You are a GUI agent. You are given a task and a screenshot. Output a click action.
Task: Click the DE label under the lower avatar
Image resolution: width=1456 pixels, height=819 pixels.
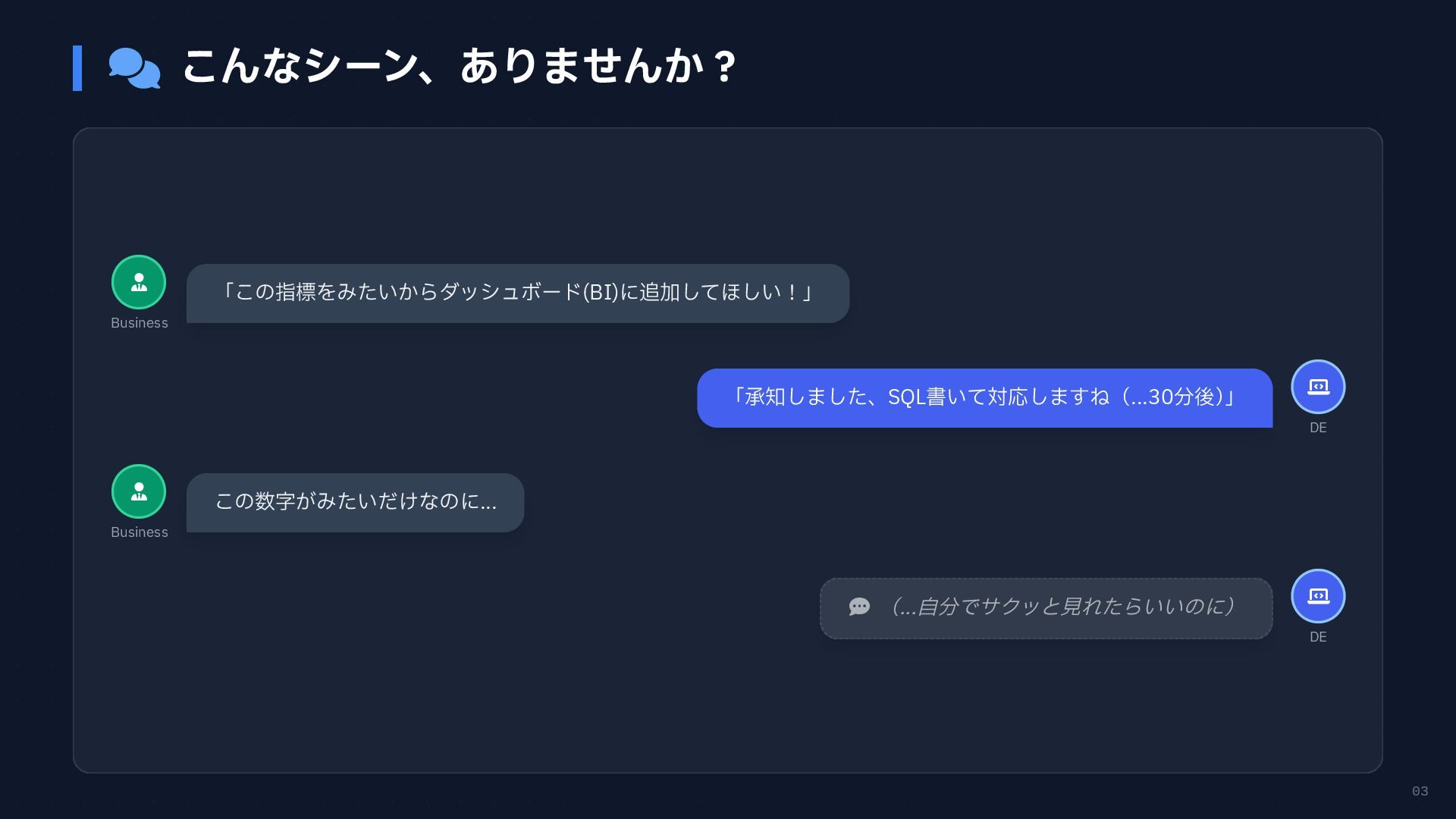point(1319,637)
